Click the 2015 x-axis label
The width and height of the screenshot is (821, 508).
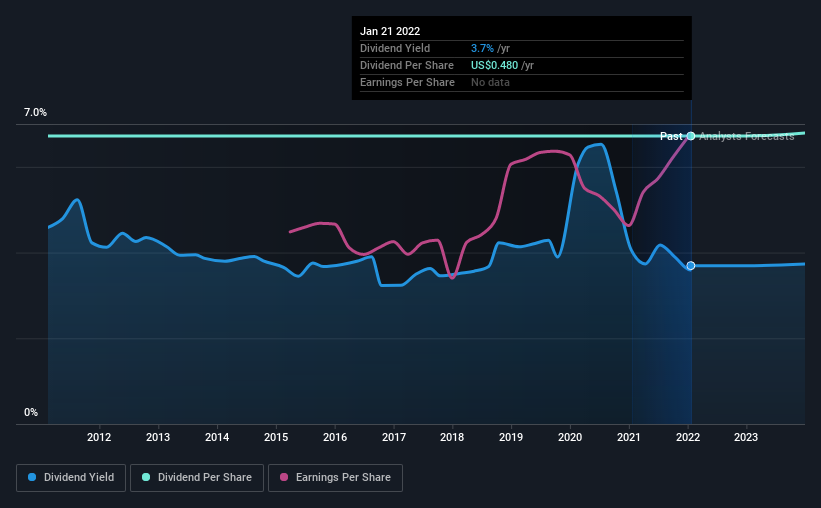[x=276, y=437]
